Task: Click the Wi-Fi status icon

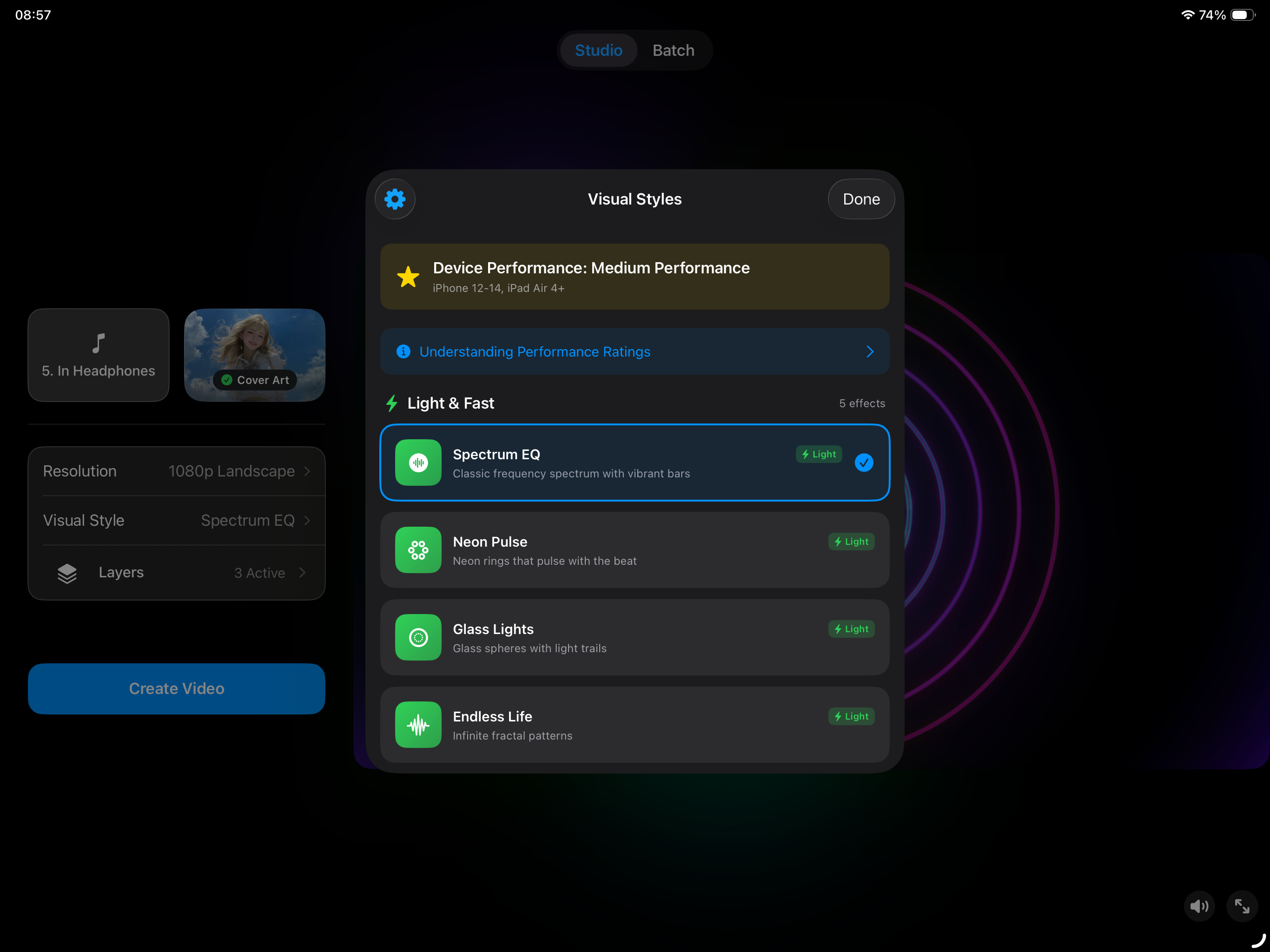Action: click(x=1187, y=15)
